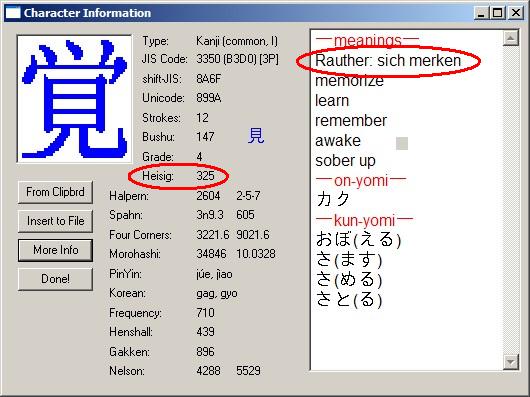The image size is (530, 397).
Task: Click the Henshall value 439
Action: (x=205, y=332)
